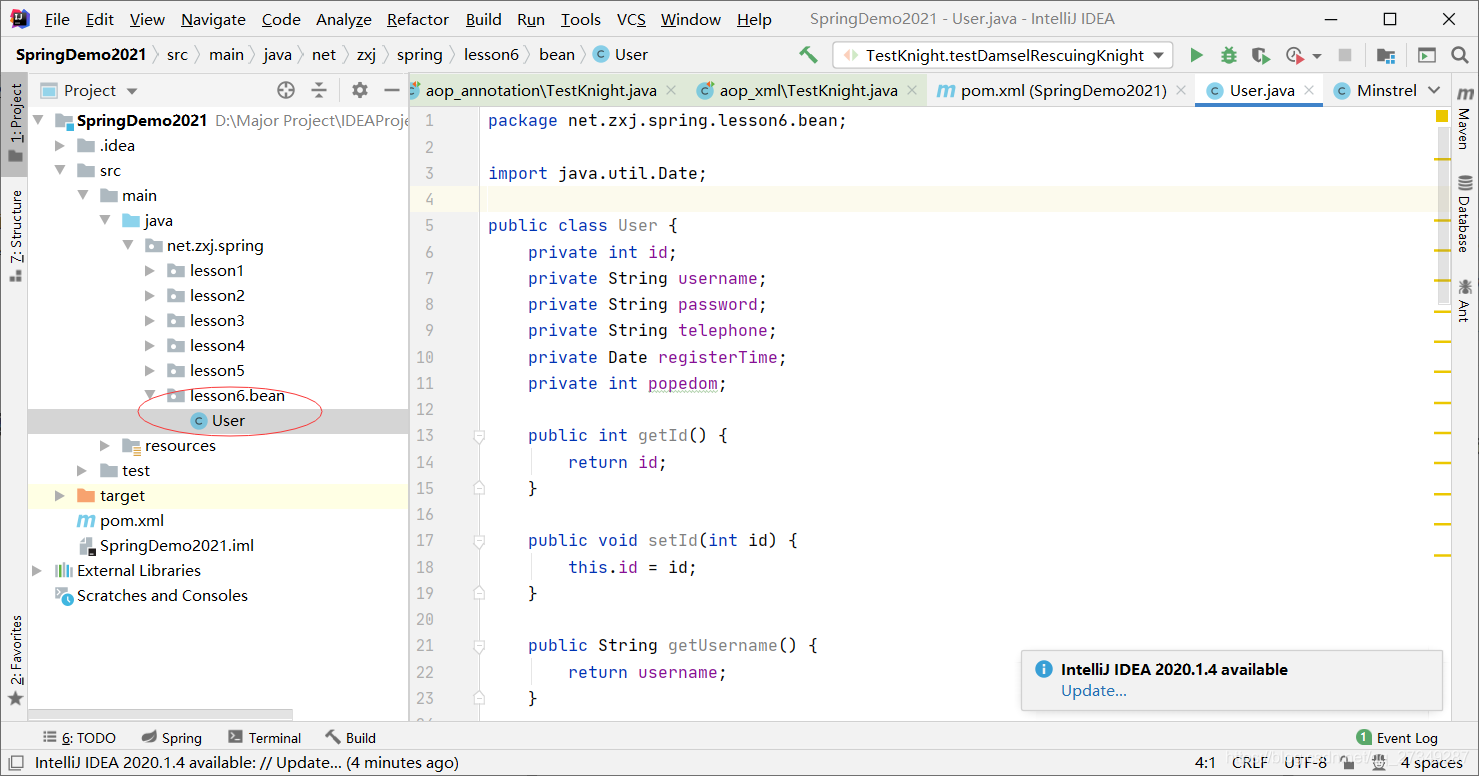
Task: Click the Profiler run icon
Action: pyautogui.click(x=1295, y=55)
